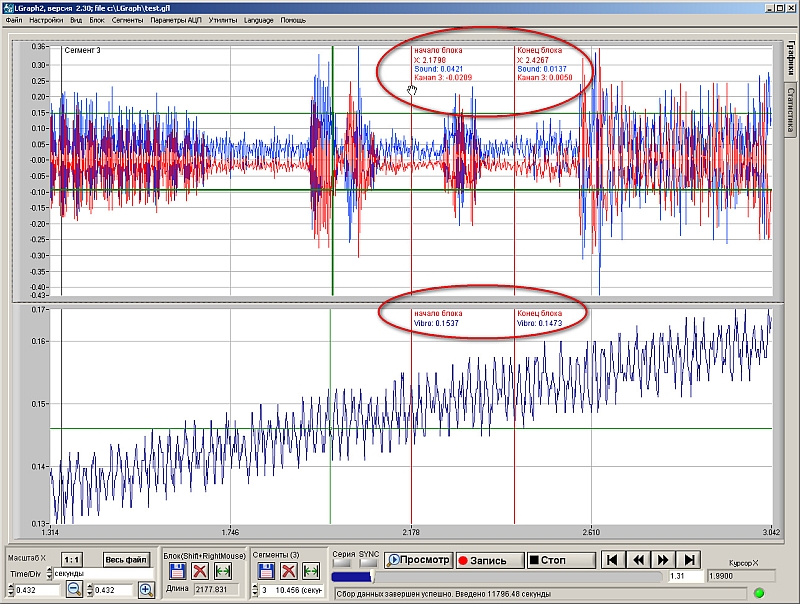800x604 pixels.
Task: Click the X axis label 2.610
Action: [591, 532]
